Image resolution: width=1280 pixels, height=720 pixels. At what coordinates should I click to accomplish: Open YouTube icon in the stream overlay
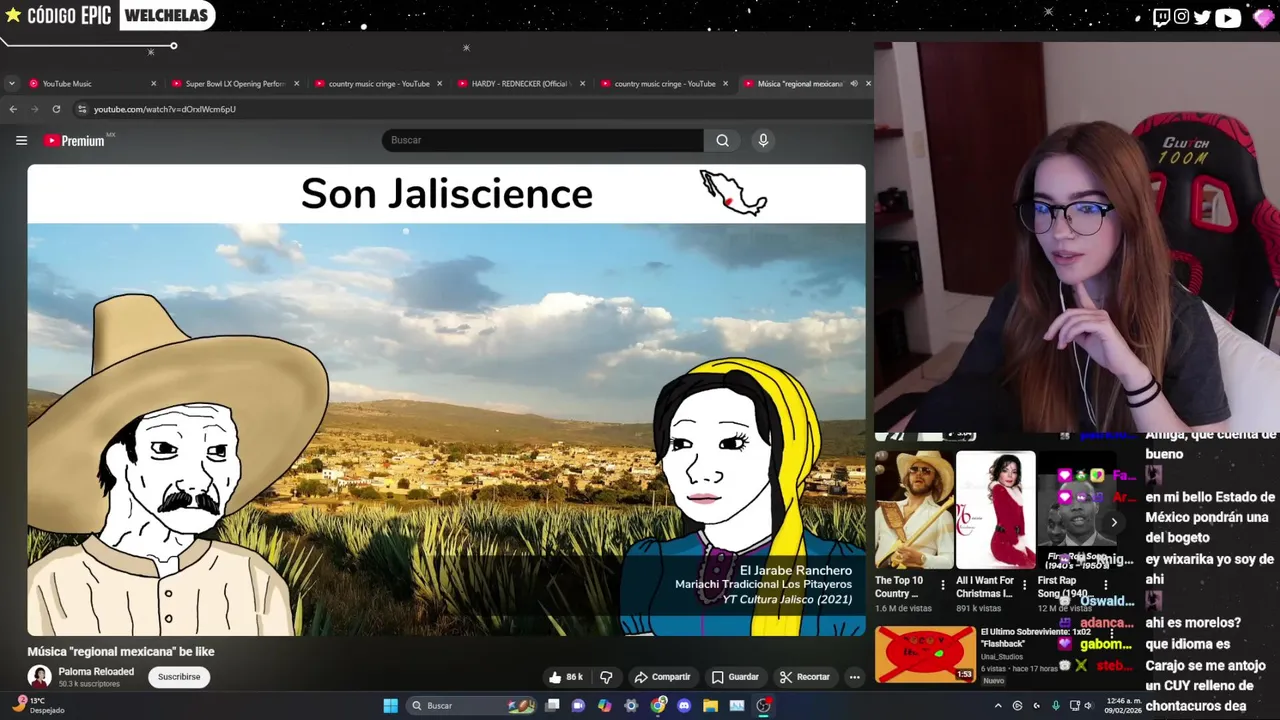(1228, 16)
